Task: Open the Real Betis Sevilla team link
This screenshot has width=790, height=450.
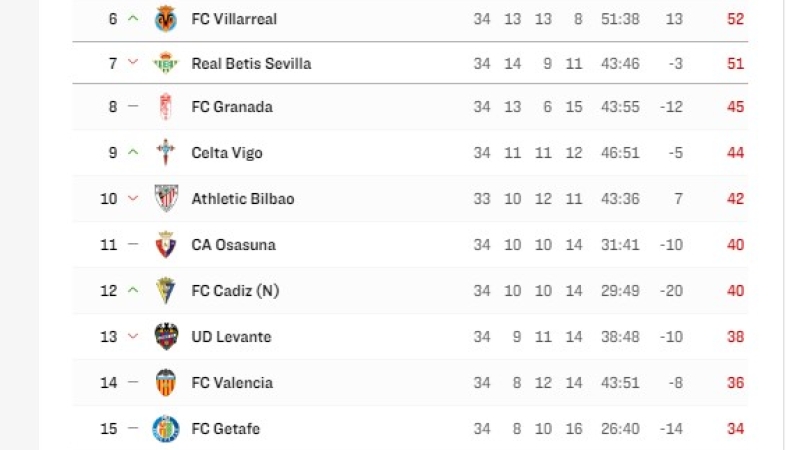Action: click(x=251, y=64)
